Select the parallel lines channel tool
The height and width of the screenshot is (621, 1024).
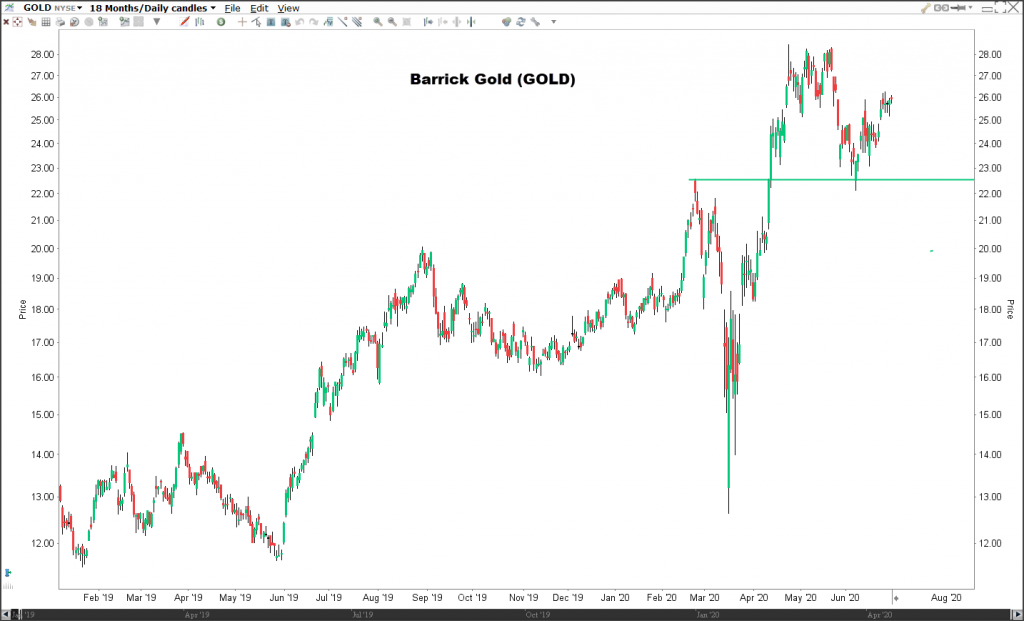pos(357,22)
